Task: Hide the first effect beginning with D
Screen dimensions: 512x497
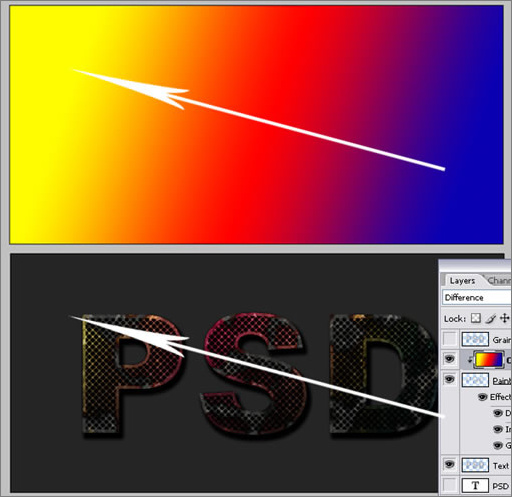Action: pyautogui.click(x=498, y=413)
